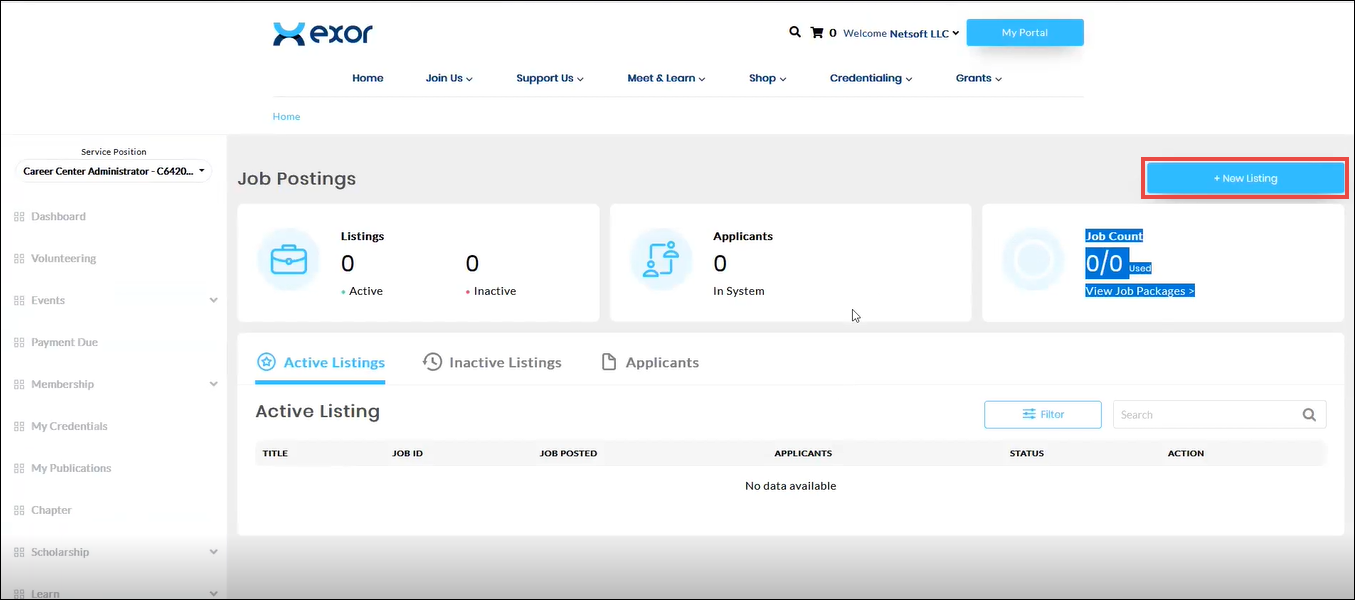Click the search magnifier icon in header
The image size is (1355, 600).
tap(795, 32)
